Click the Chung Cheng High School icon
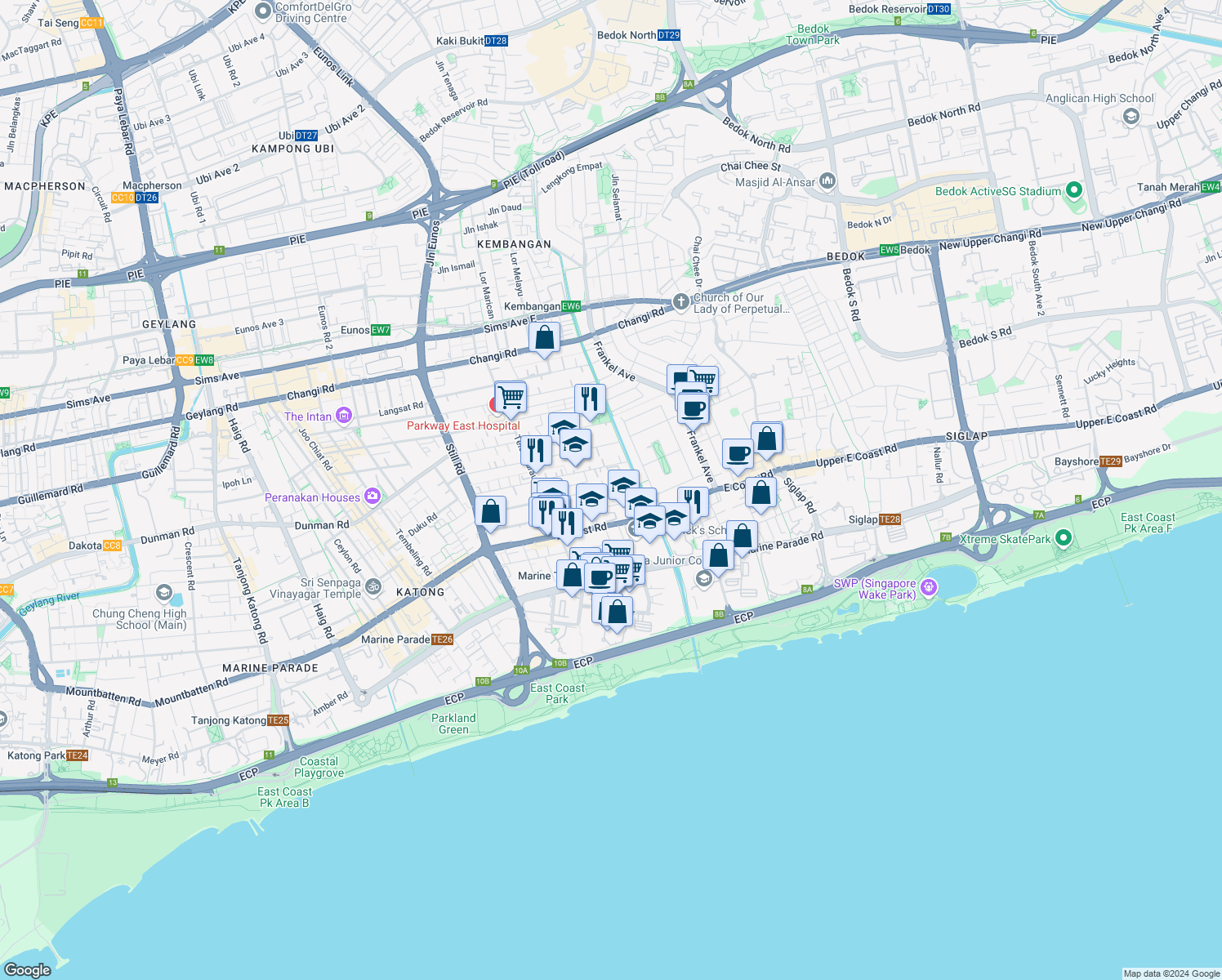The height and width of the screenshot is (980, 1222). (164, 593)
